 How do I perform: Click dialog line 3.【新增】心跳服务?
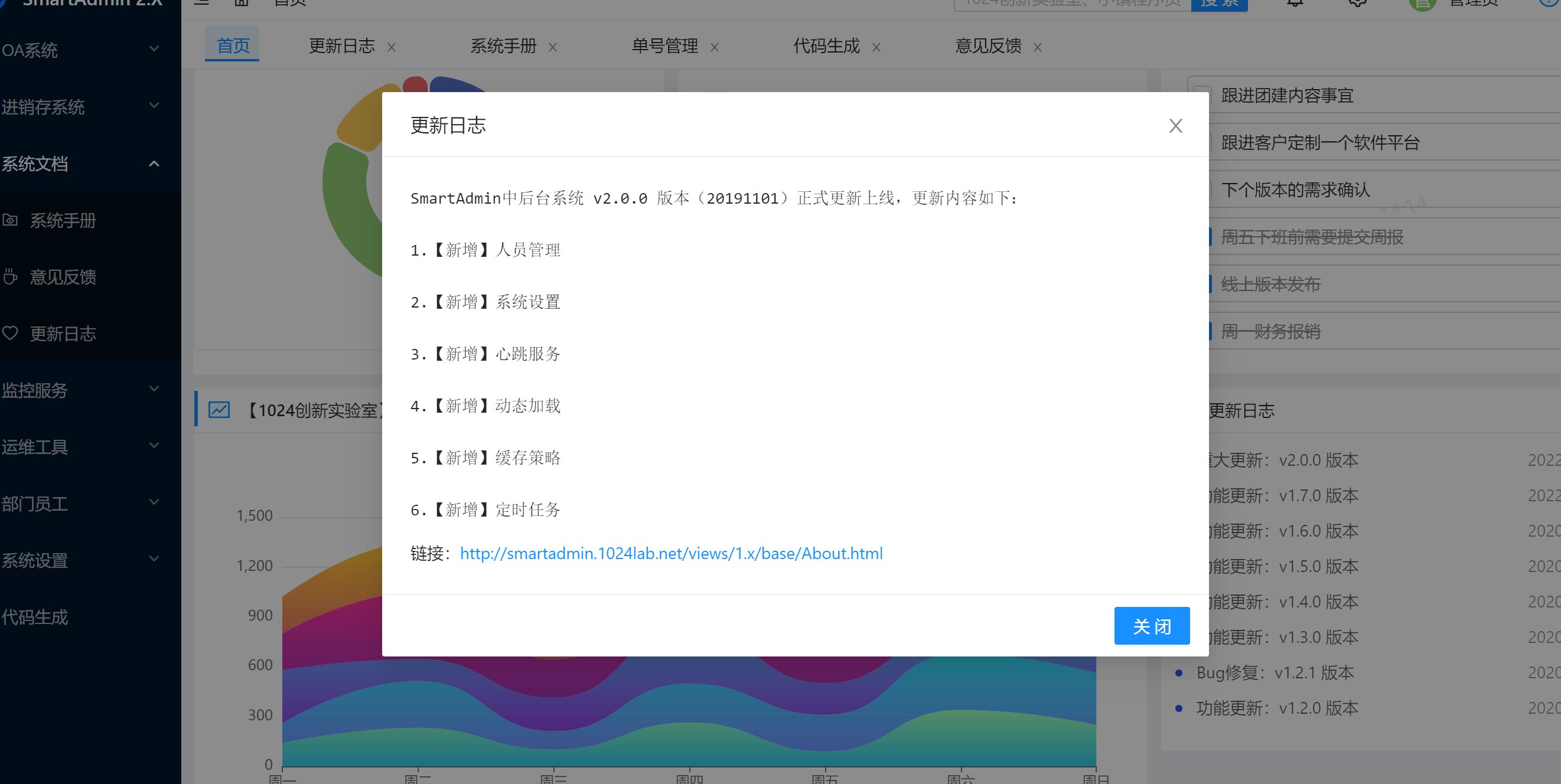485,354
